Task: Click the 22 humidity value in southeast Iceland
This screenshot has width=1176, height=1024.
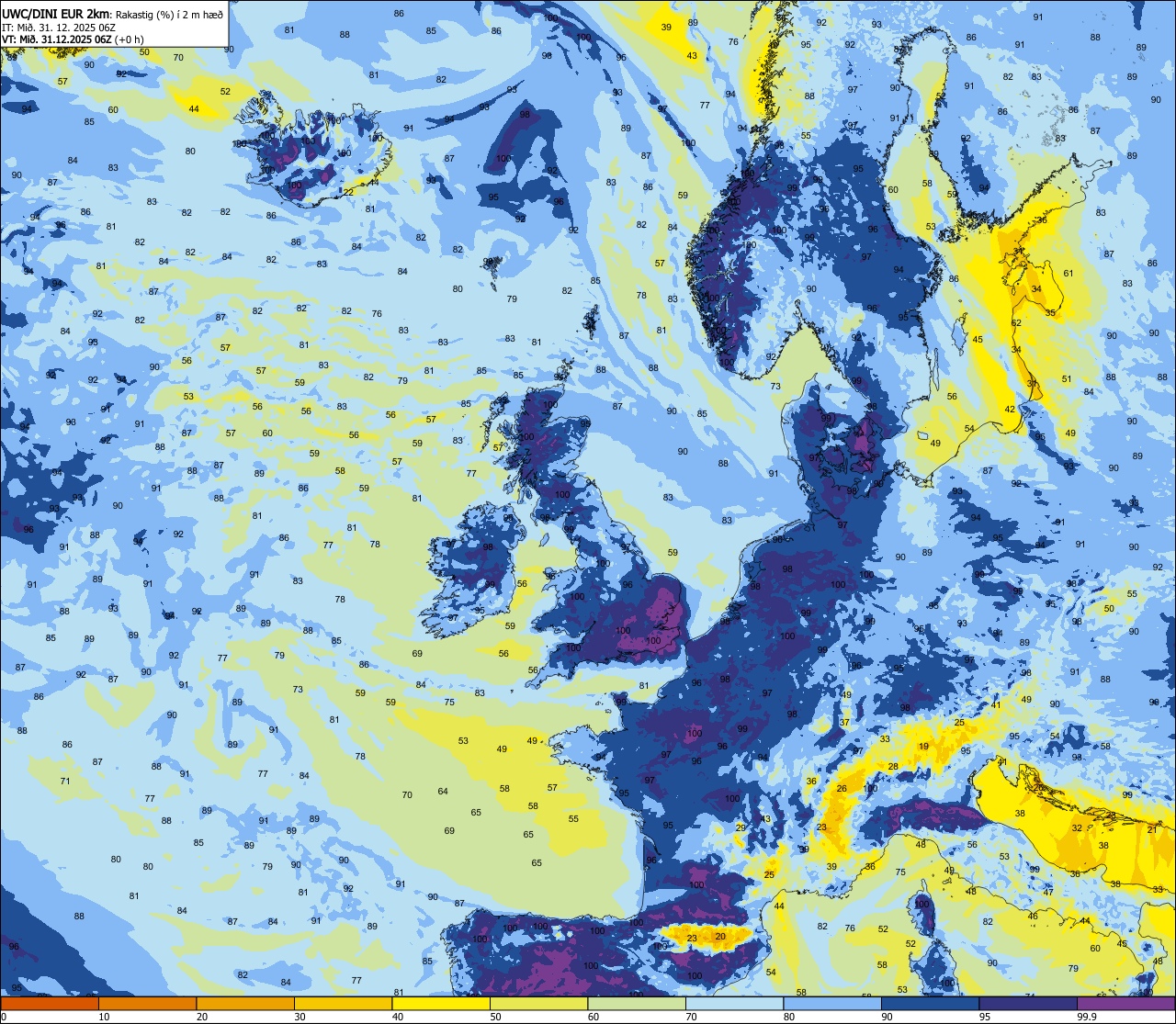Action: pyautogui.click(x=348, y=192)
